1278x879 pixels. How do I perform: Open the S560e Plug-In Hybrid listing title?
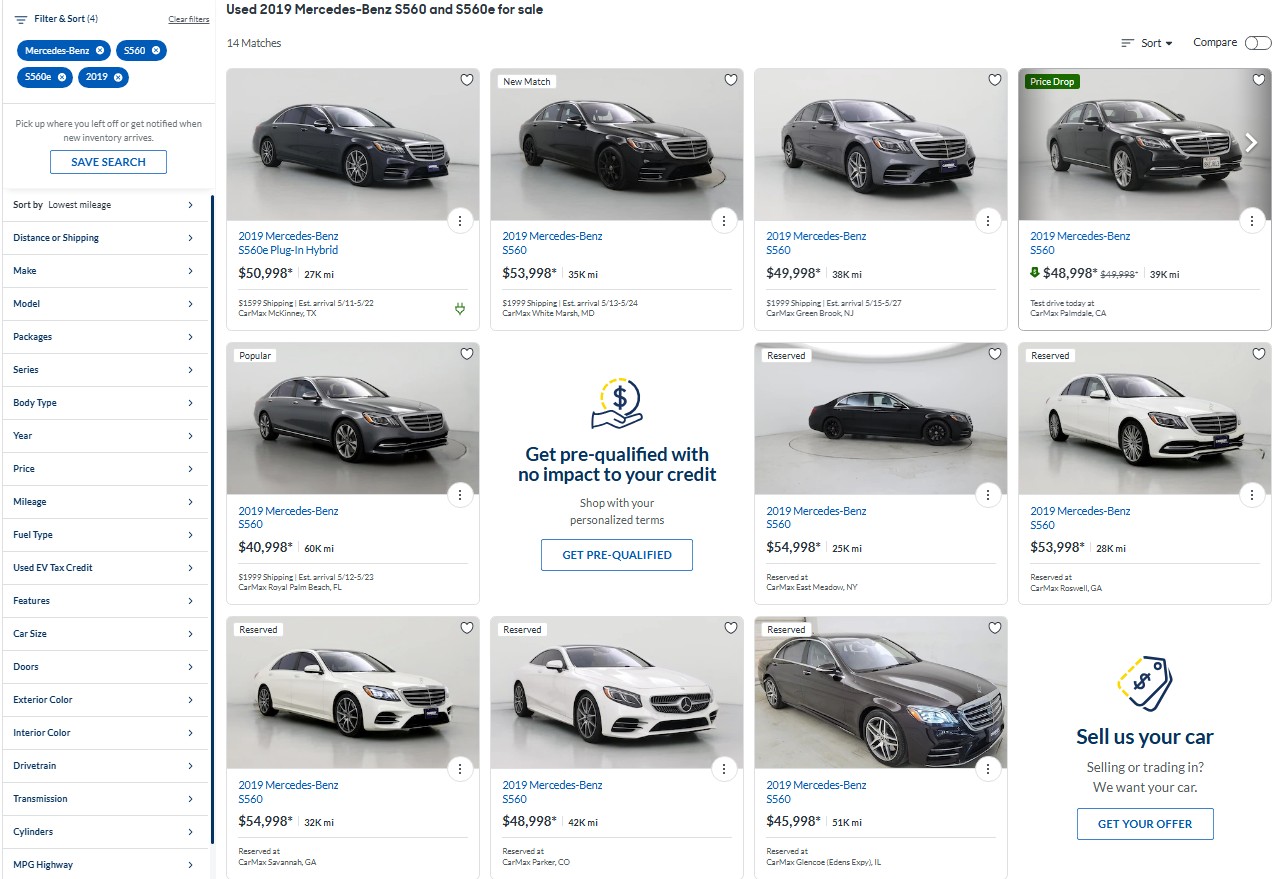coord(288,243)
